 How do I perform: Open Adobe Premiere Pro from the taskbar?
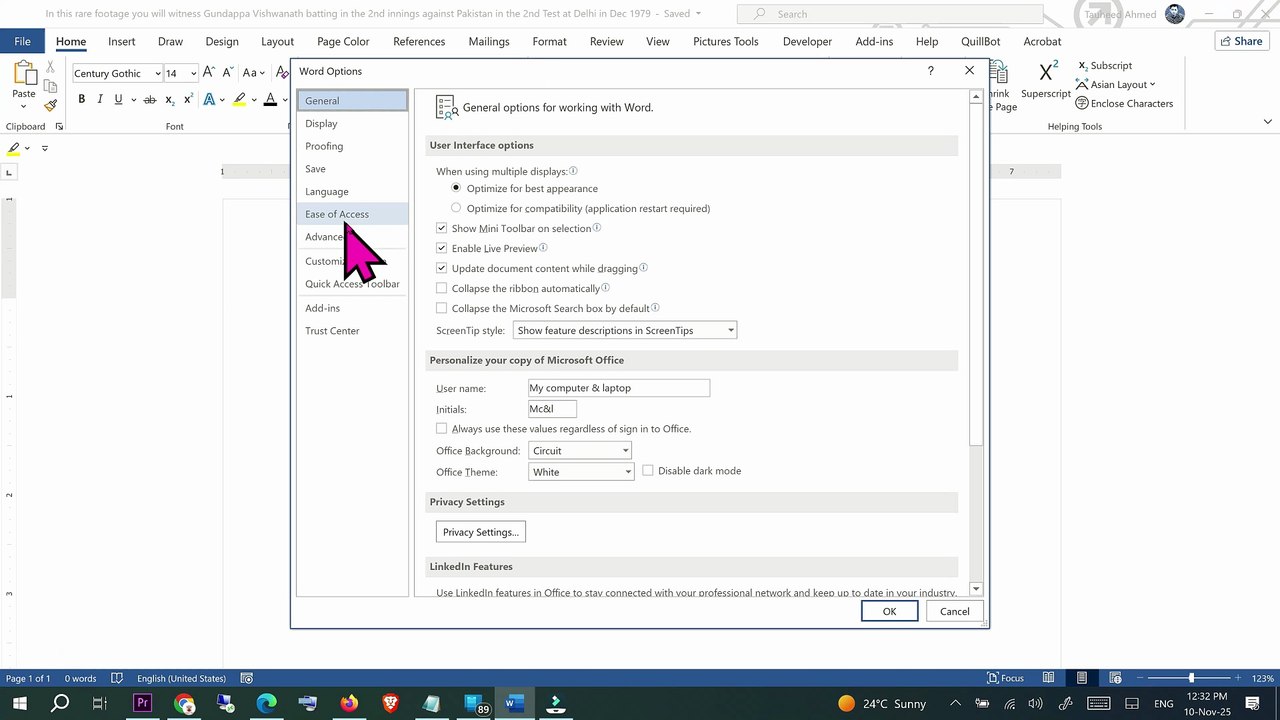click(x=142, y=703)
